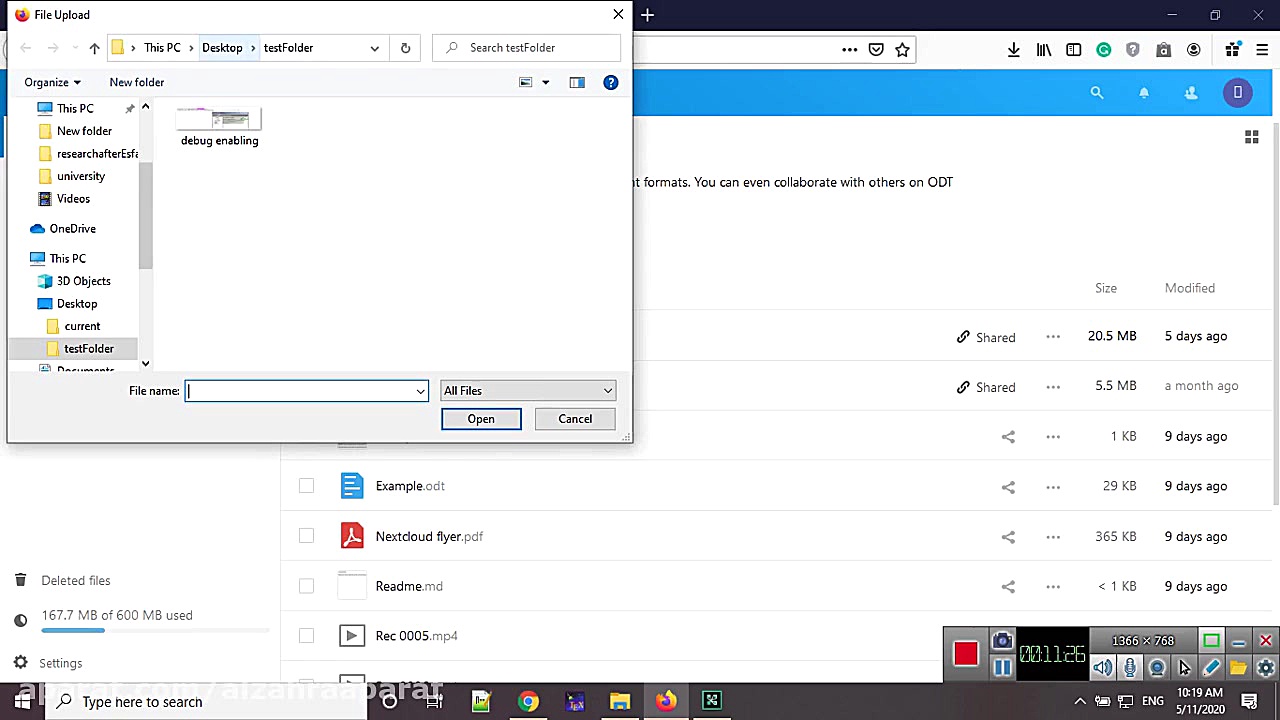Create a New folder in the dialog
The width and height of the screenshot is (1280, 720).
[137, 83]
